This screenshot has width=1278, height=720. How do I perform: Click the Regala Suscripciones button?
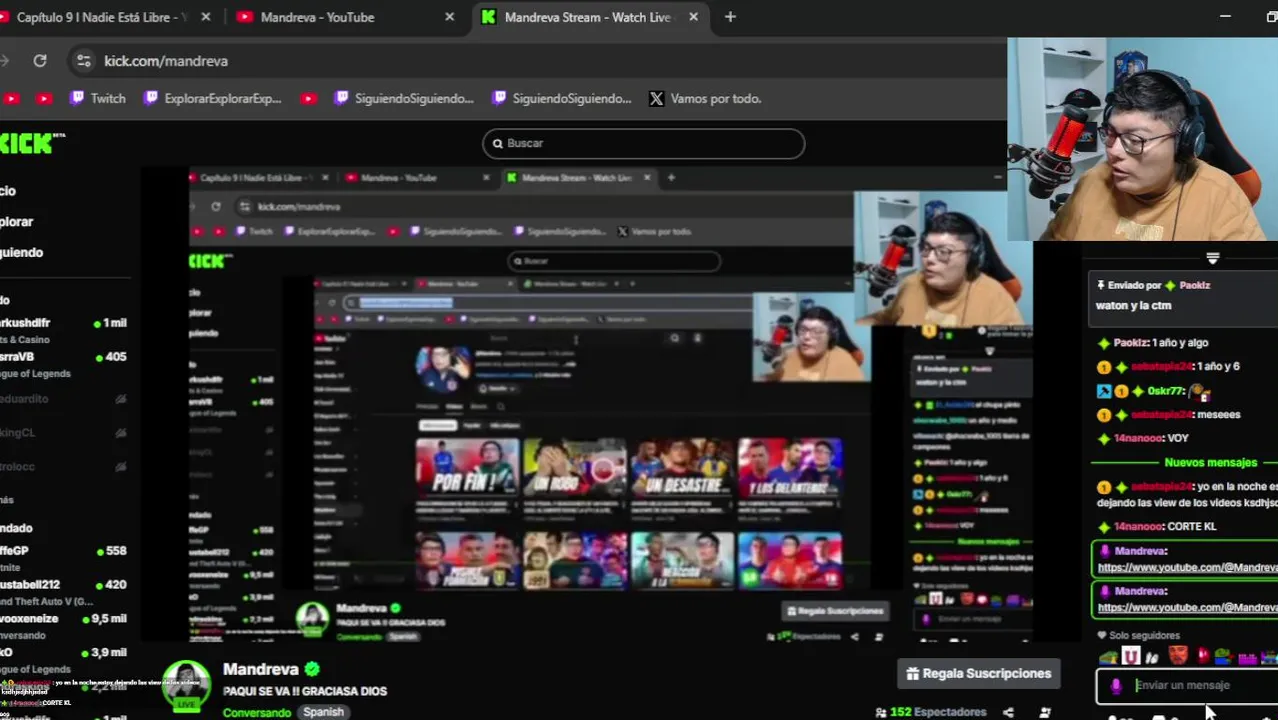point(979,673)
